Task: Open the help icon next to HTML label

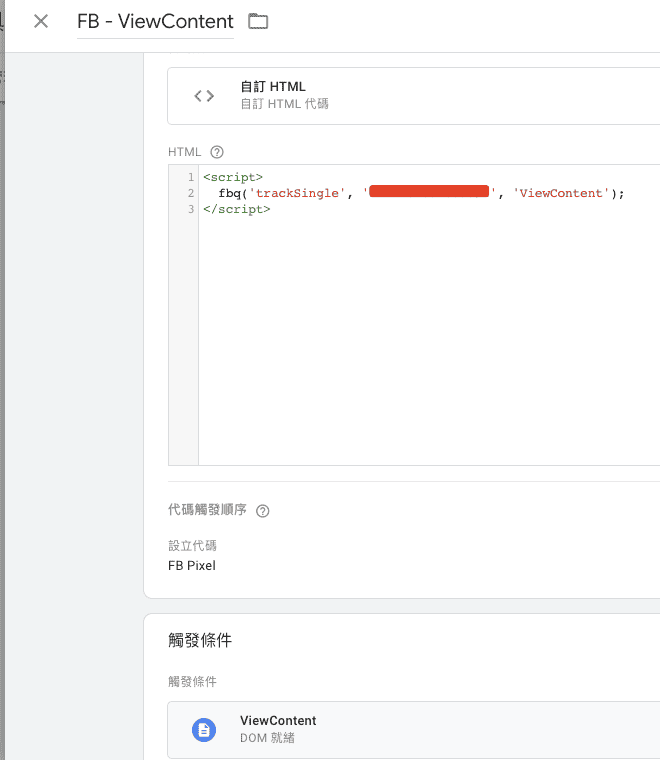Action: 216,152
